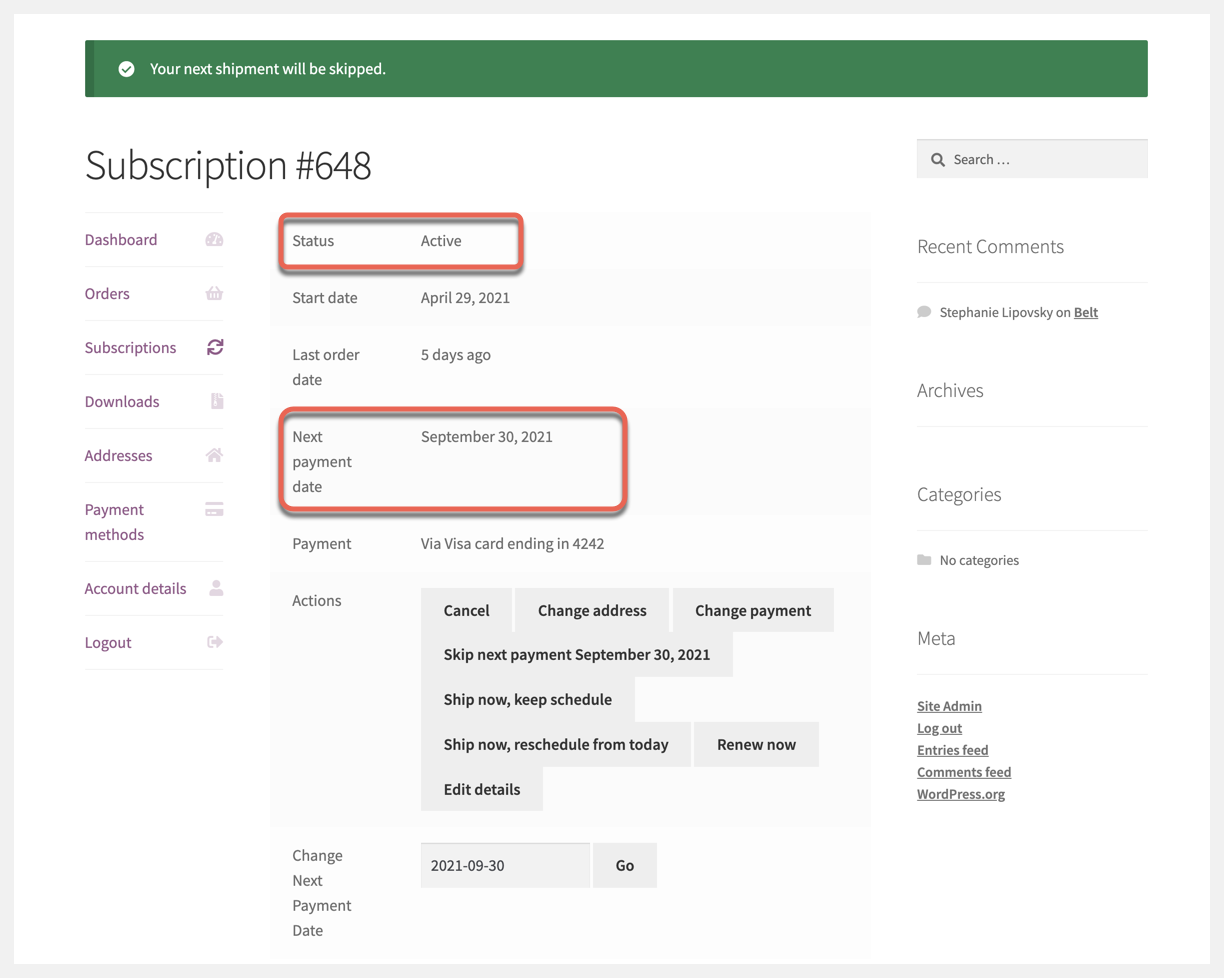
Task: Click the Logout arrow icon
Action: point(215,643)
